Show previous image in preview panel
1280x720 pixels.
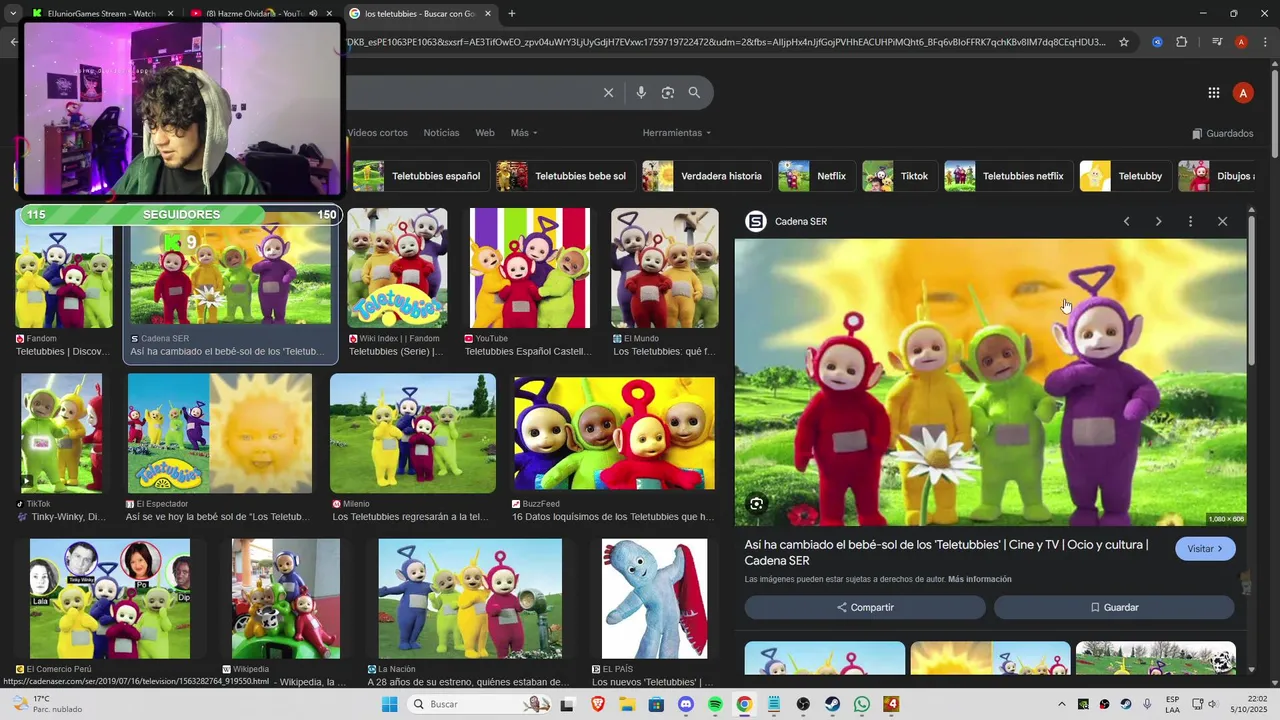[x=1126, y=221]
